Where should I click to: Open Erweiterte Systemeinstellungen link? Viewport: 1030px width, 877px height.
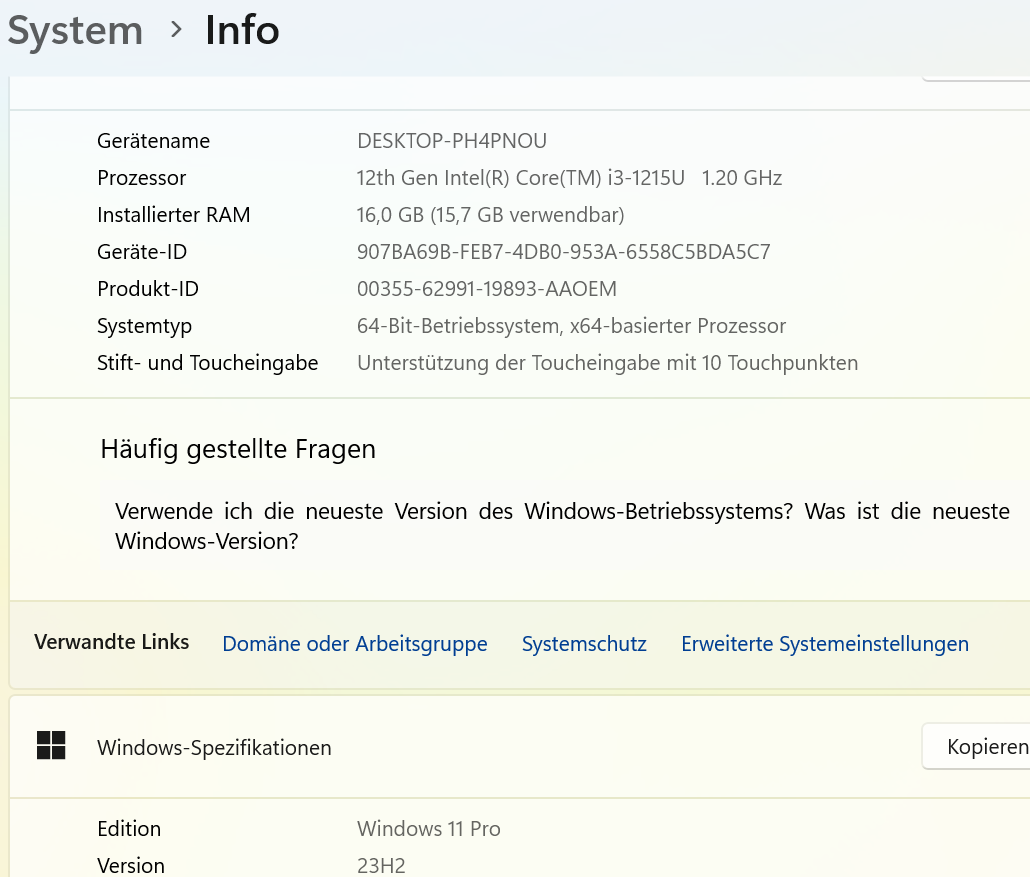tap(825, 644)
